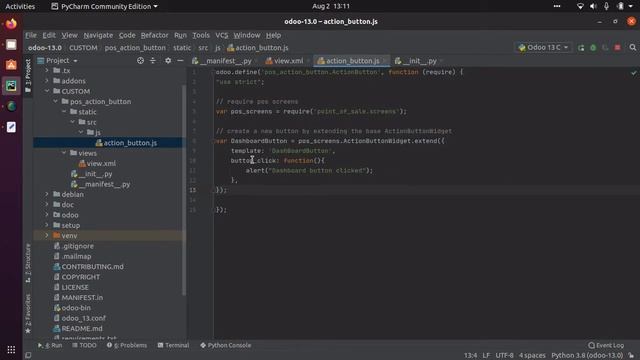Image resolution: width=640 pixels, height=360 pixels.
Task: Click the Project panel vertical scrollbar
Action: [x=184, y=190]
